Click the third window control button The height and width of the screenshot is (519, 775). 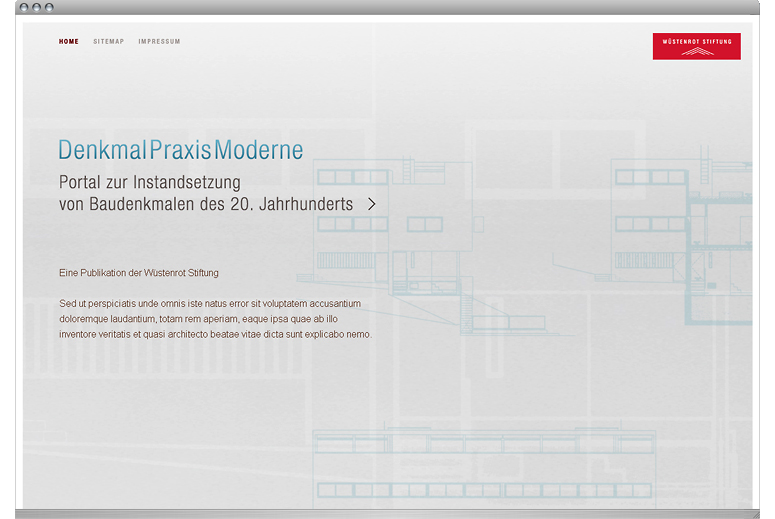click(x=49, y=7)
